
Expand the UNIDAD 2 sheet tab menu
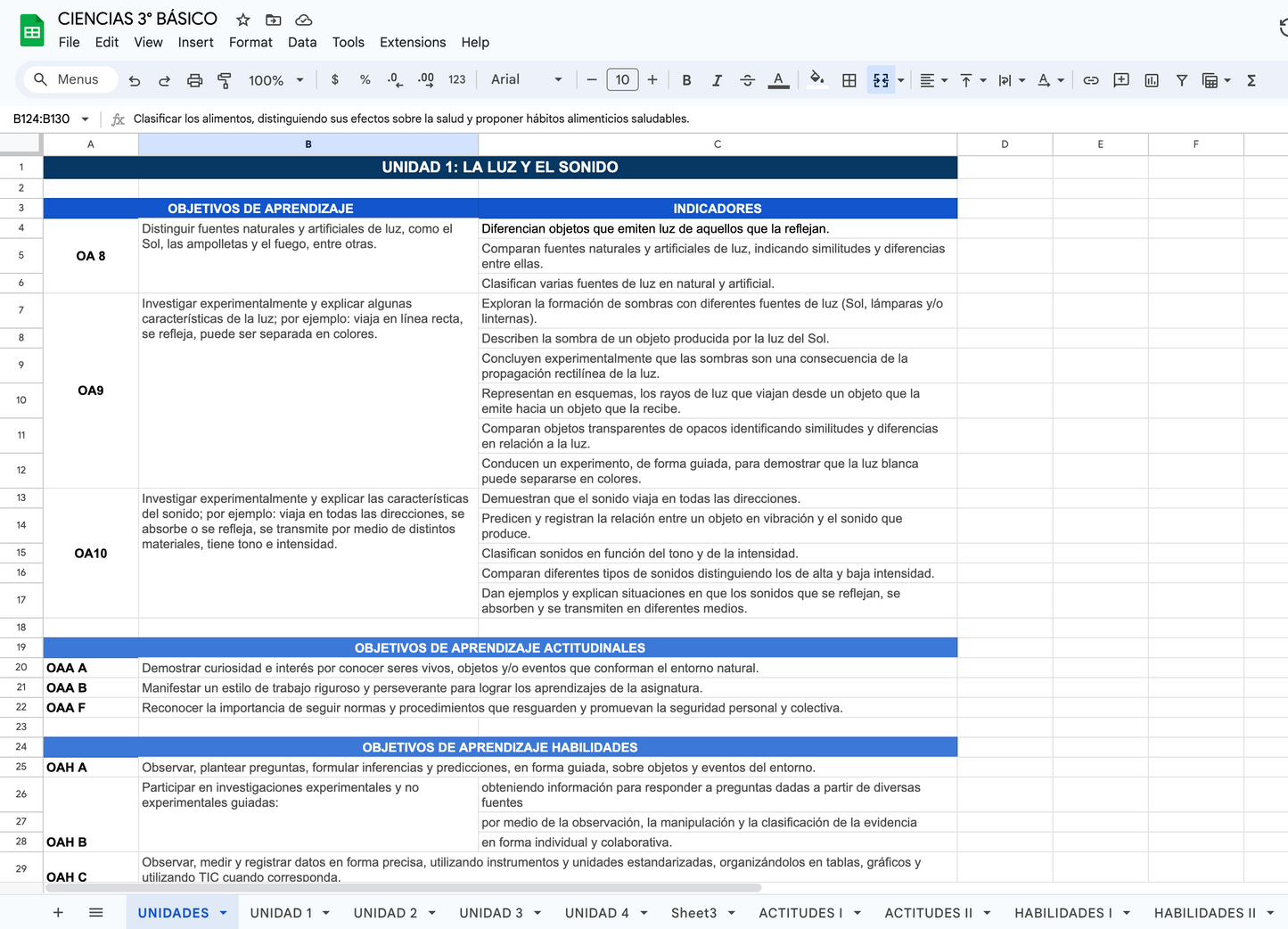click(432, 913)
